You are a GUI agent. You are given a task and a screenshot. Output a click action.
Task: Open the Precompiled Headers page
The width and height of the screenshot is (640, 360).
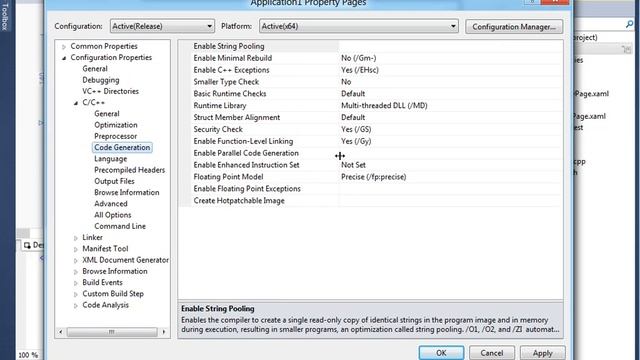pyautogui.click(x=129, y=170)
